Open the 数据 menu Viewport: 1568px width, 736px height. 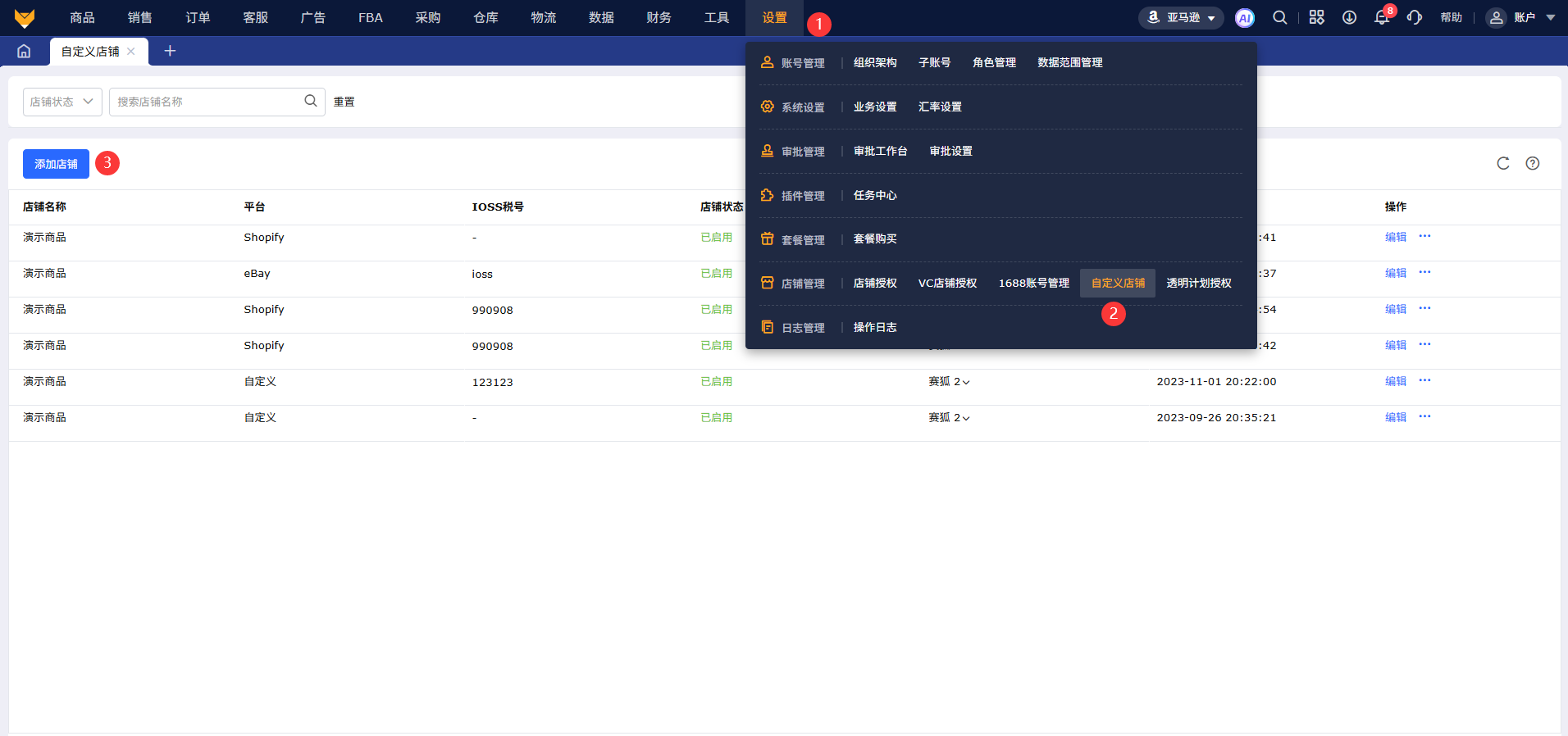(601, 17)
